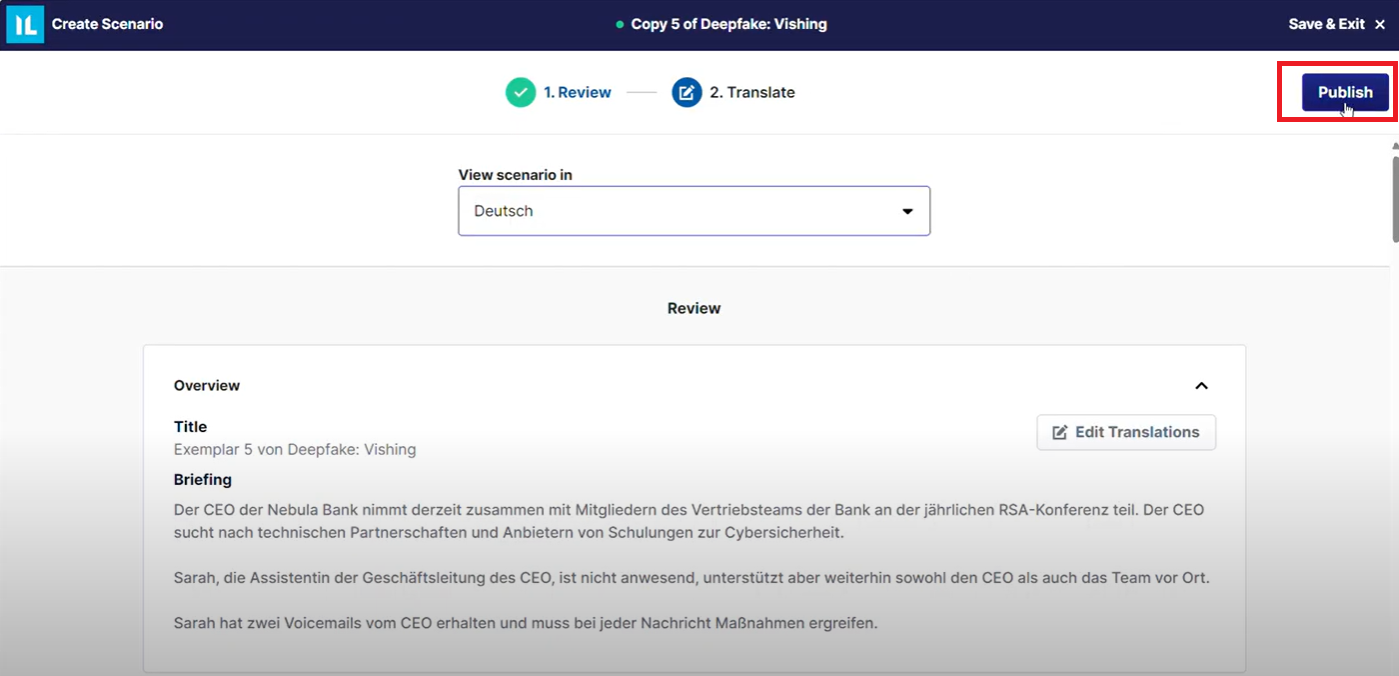
Task: Click the pencil icon in Edit Translations
Action: click(x=1060, y=433)
